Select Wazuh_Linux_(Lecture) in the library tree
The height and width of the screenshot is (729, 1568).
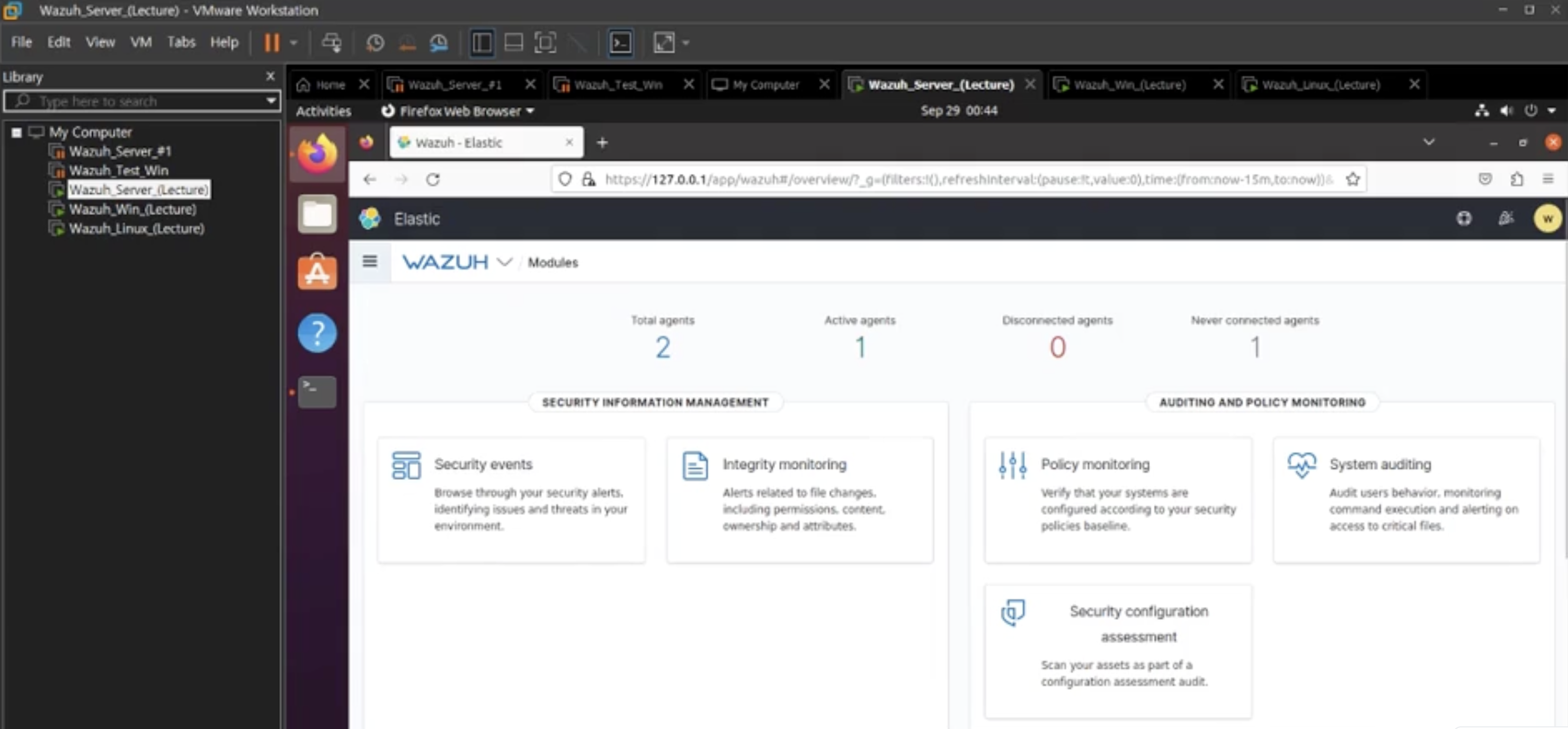[136, 229]
